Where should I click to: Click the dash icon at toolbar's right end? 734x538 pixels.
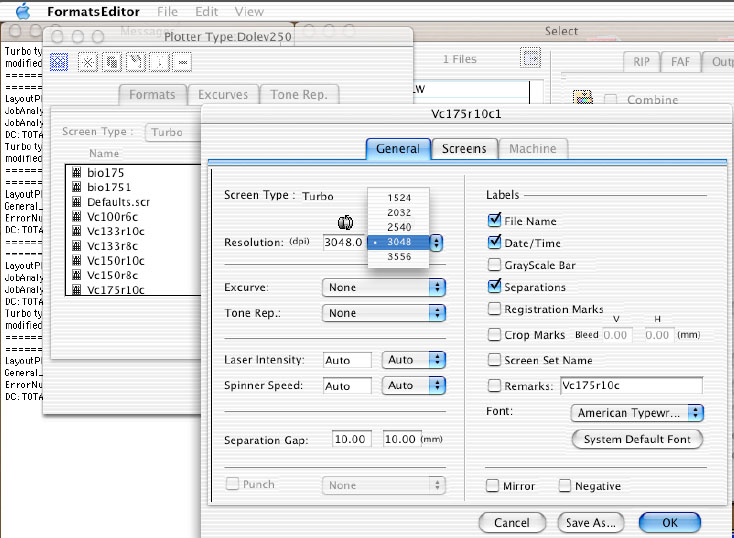click(183, 62)
